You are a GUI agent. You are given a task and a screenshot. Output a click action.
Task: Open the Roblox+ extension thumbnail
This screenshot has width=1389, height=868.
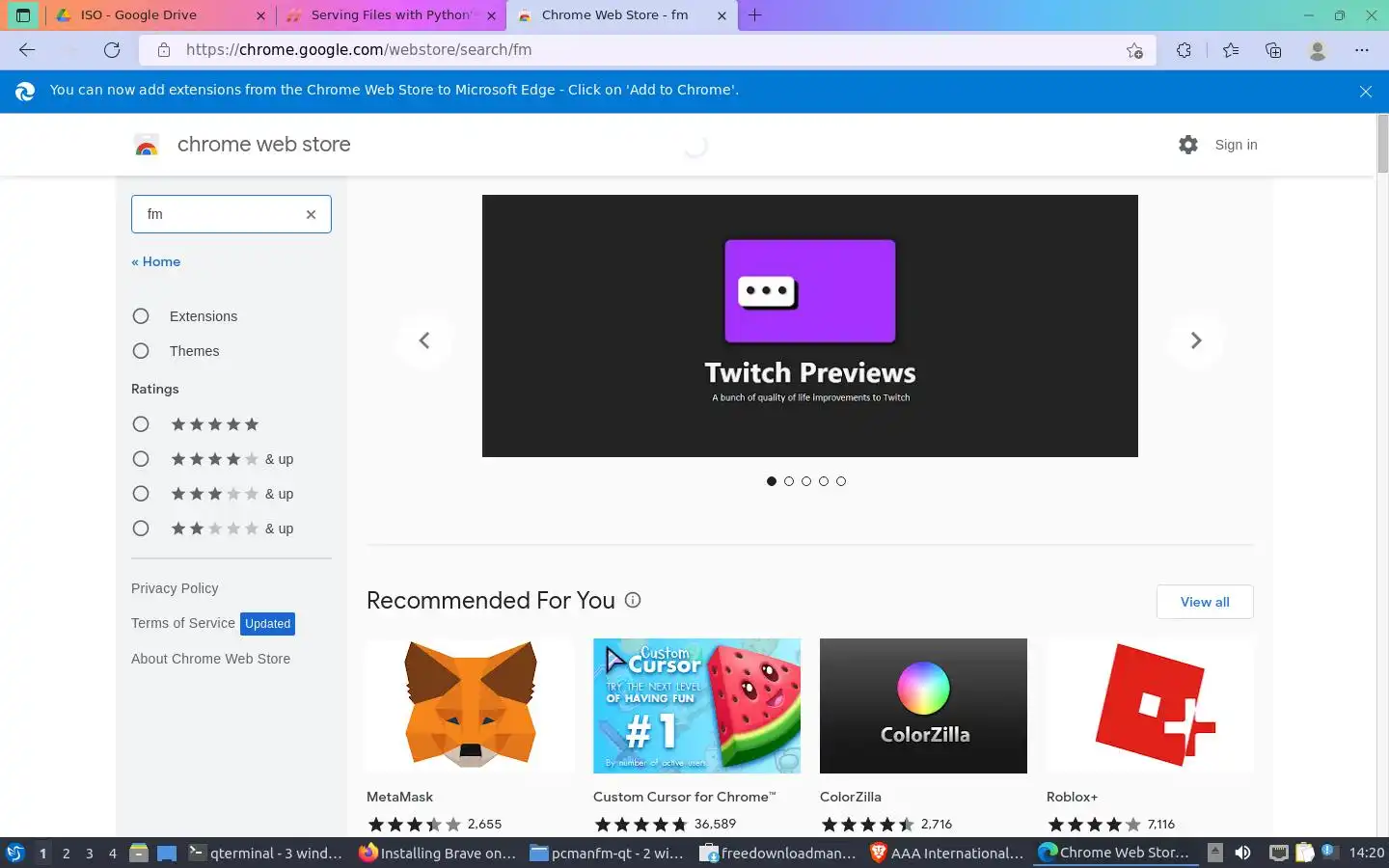click(1150, 706)
